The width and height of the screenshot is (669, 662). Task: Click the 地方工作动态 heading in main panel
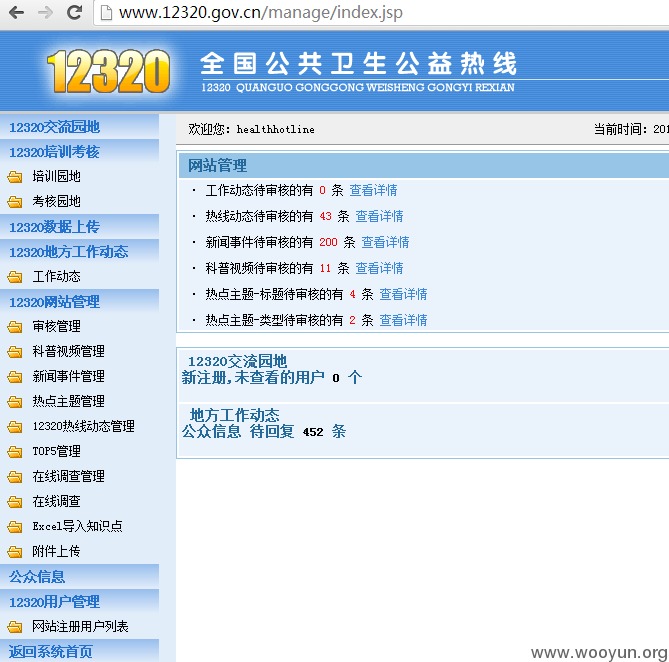click(234, 415)
